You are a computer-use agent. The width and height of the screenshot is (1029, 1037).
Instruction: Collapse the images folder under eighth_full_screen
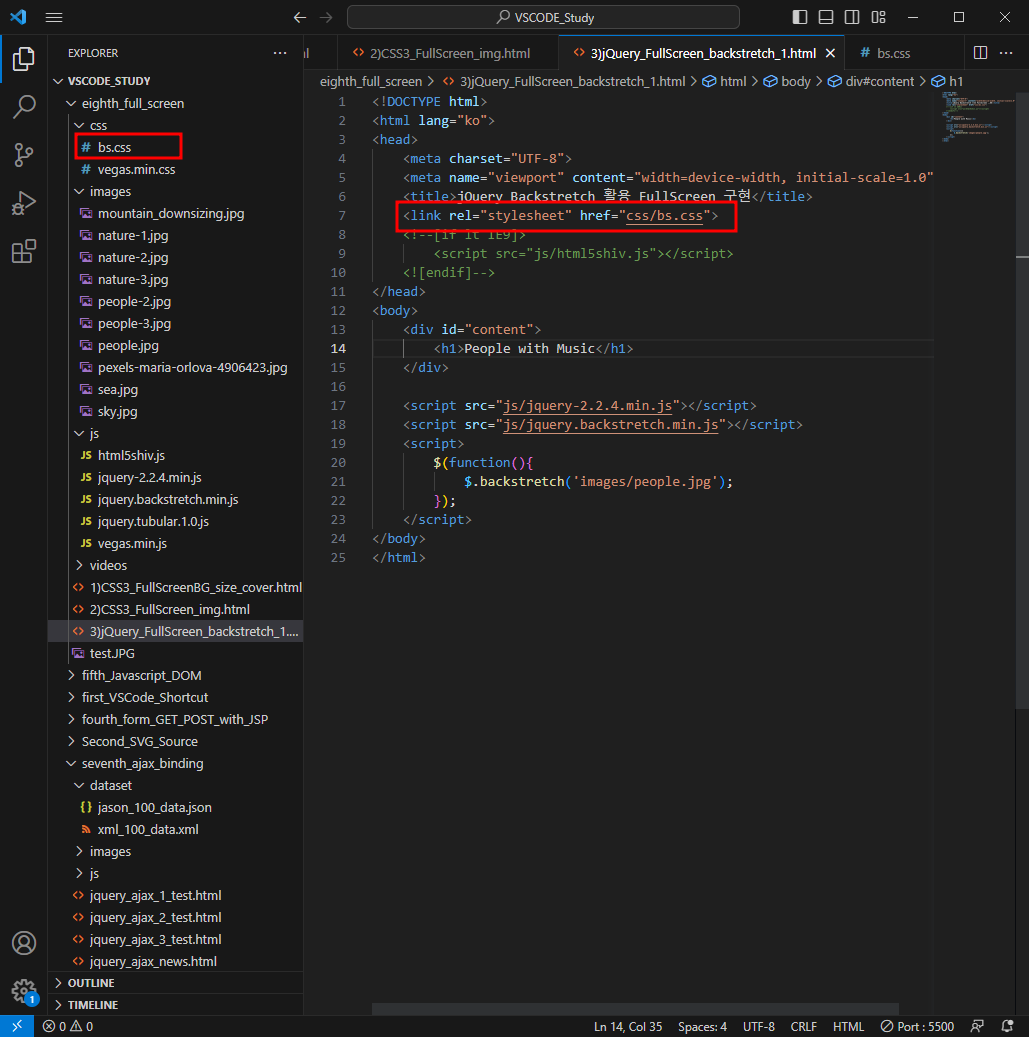tap(175, 191)
